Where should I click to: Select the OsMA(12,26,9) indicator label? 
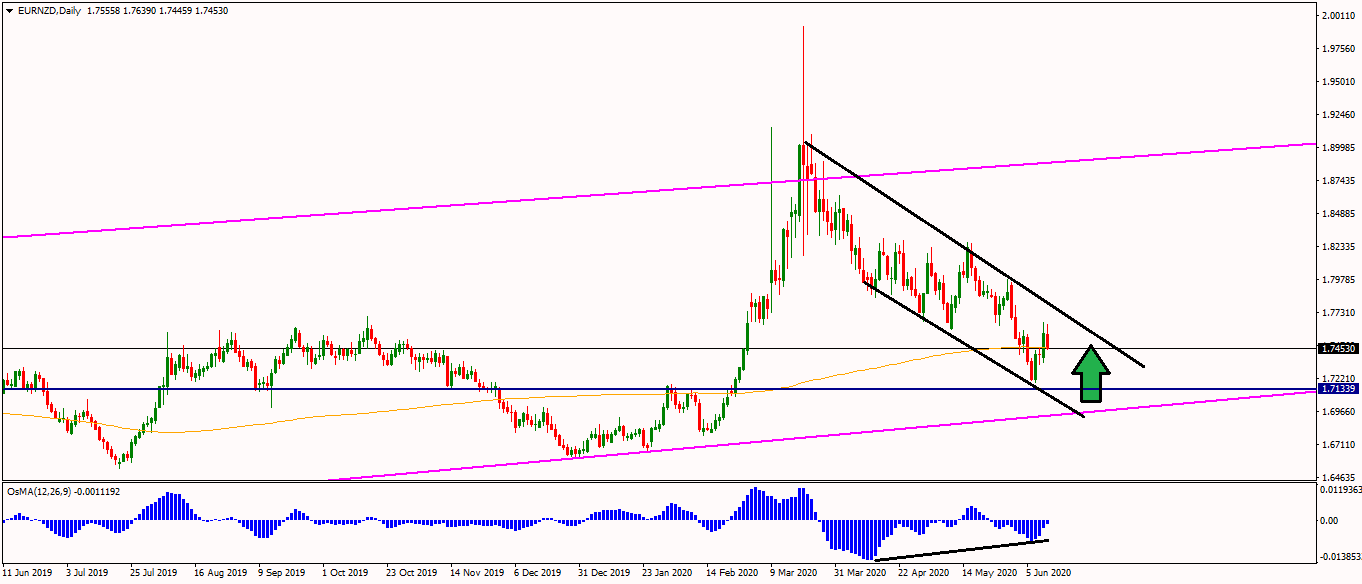tap(39, 491)
